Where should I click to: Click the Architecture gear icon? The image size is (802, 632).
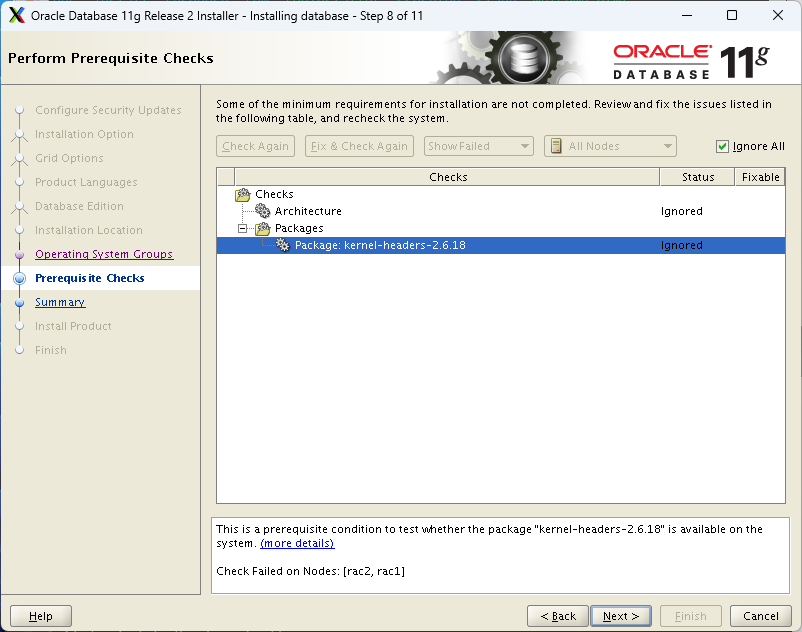[262, 211]
